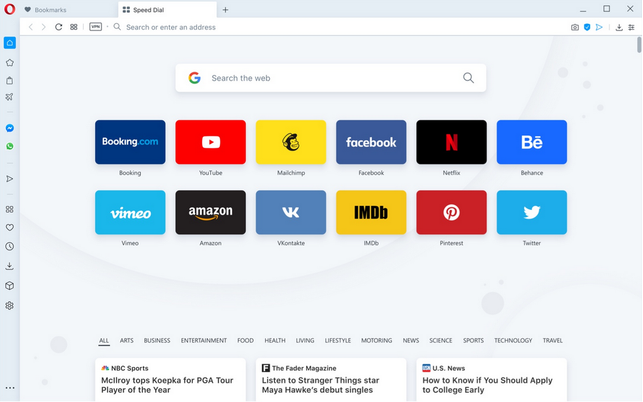Open the Mailchimp speed dial tile
Screen dimensions: 643x402
click(x=291, y=142)
